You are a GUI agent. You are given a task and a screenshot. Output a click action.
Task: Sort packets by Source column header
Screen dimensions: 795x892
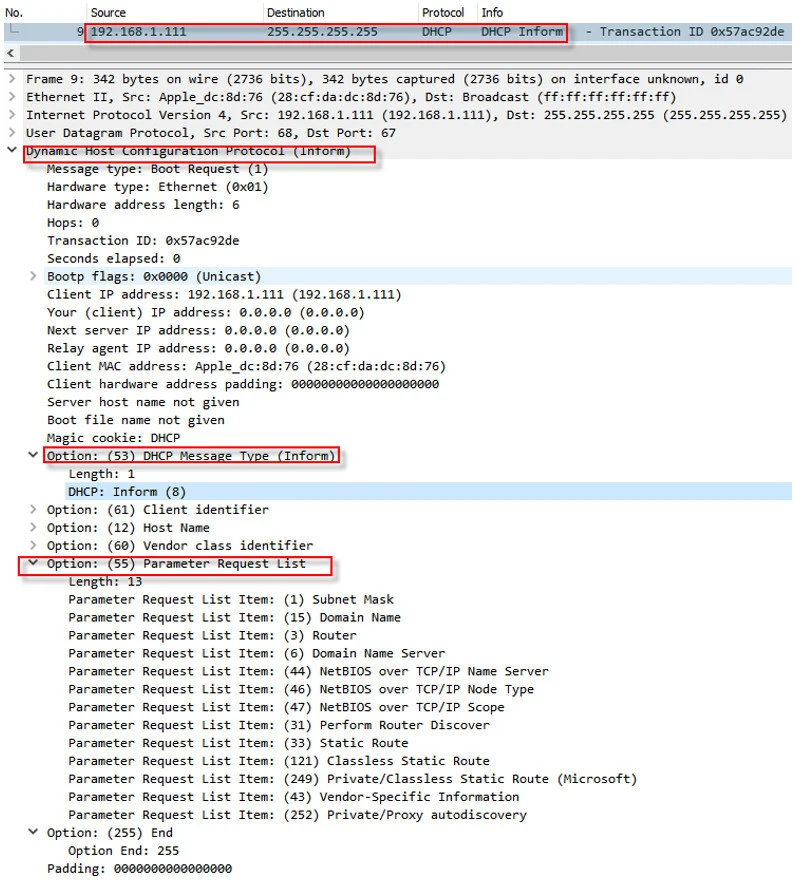click(108, 13)
